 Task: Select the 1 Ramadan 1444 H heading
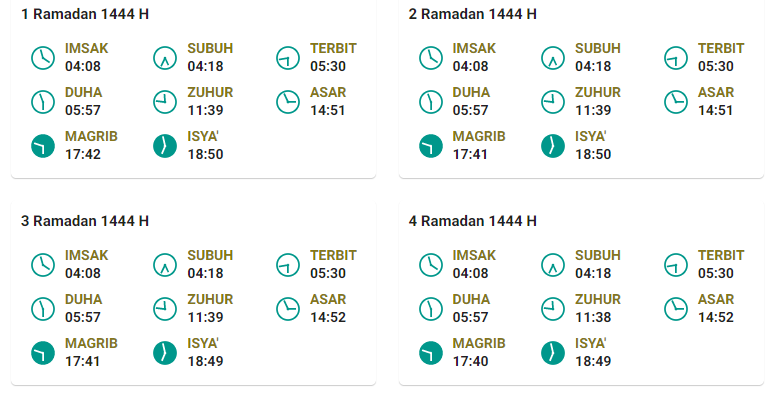click(x=85, y=14)
